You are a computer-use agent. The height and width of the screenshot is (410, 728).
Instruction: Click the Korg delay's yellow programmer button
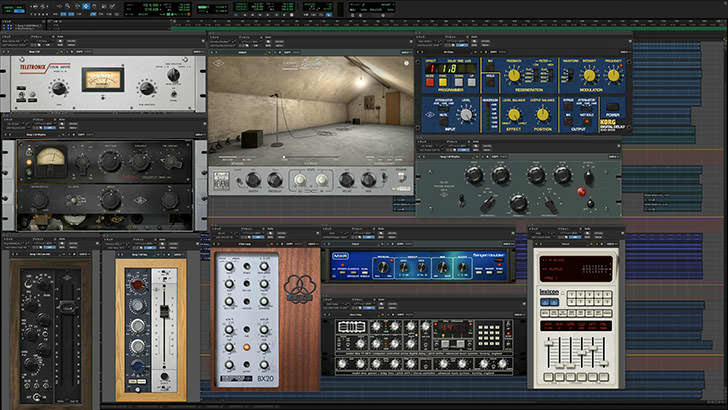point(443,82)
